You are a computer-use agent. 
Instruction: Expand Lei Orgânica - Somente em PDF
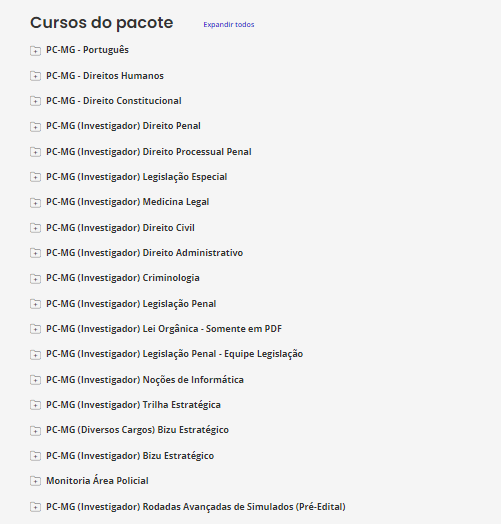point(164,329)
